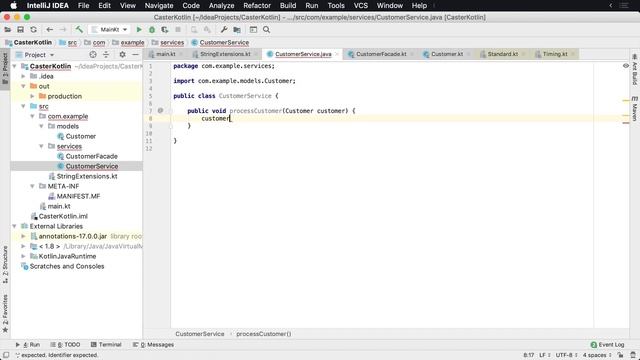Switch to Customer.kt editor tab
640x360 pixels.
tap(447, 54)
